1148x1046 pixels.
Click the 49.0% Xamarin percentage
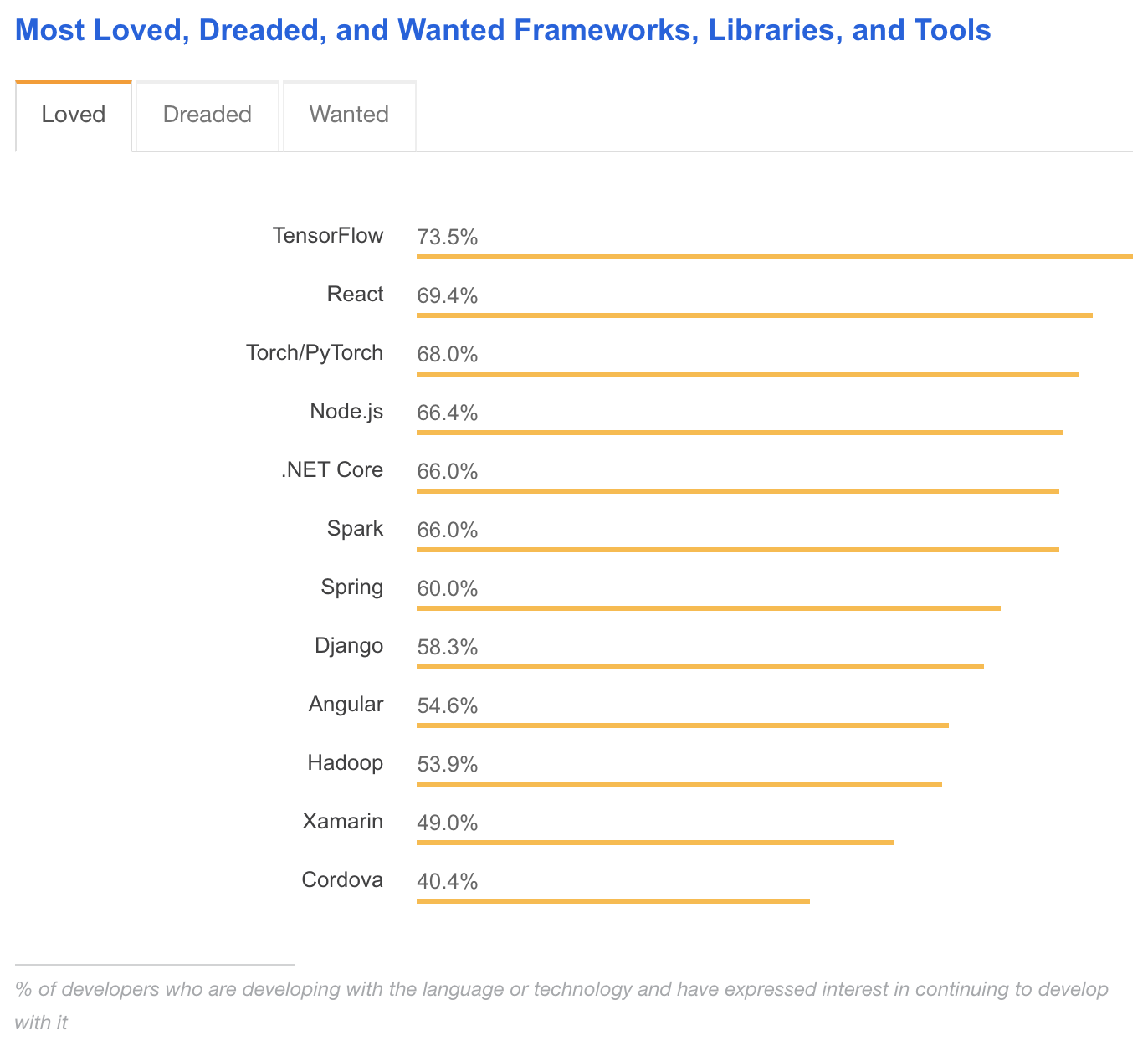pos(448,823)
